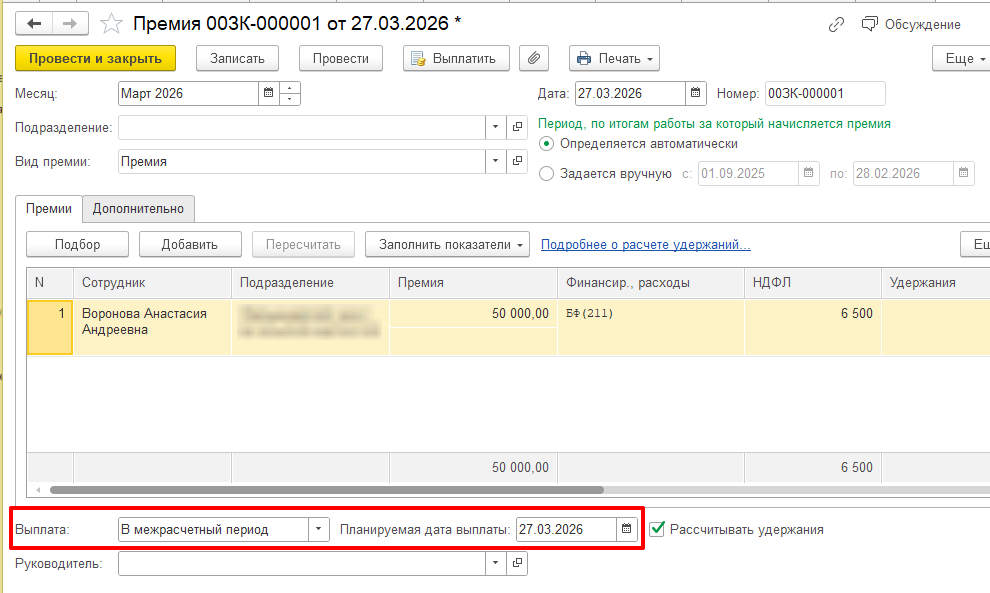
Task: Click the horizontal table scrollbar
Action: tap(326, 490)
